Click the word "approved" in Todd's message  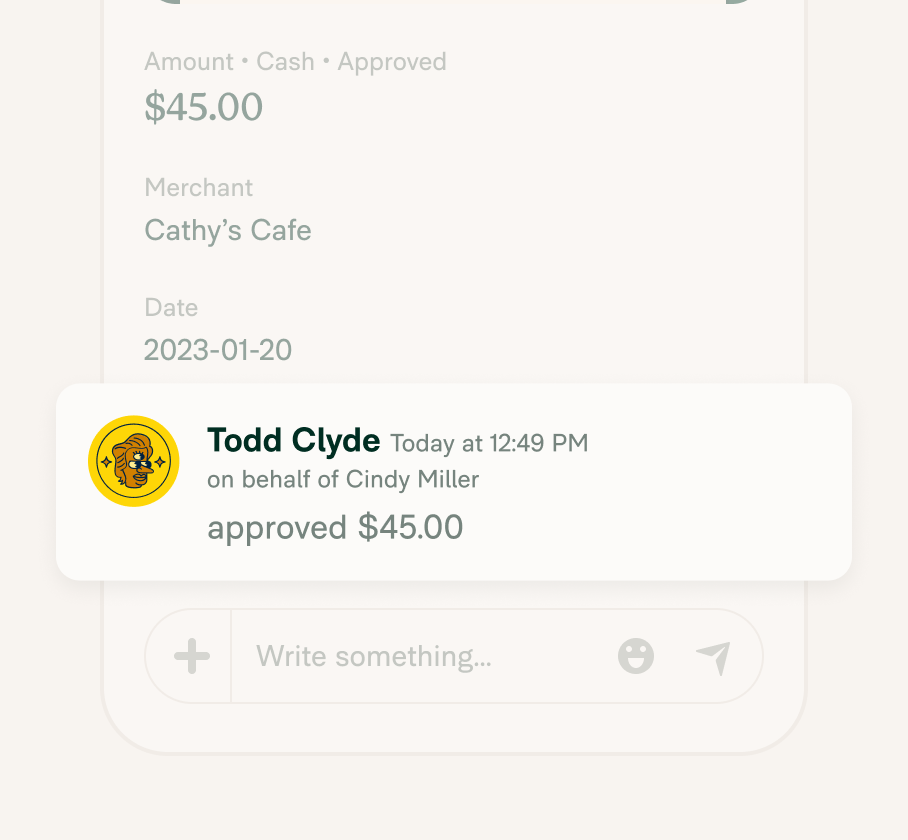[x=277, y=527]
